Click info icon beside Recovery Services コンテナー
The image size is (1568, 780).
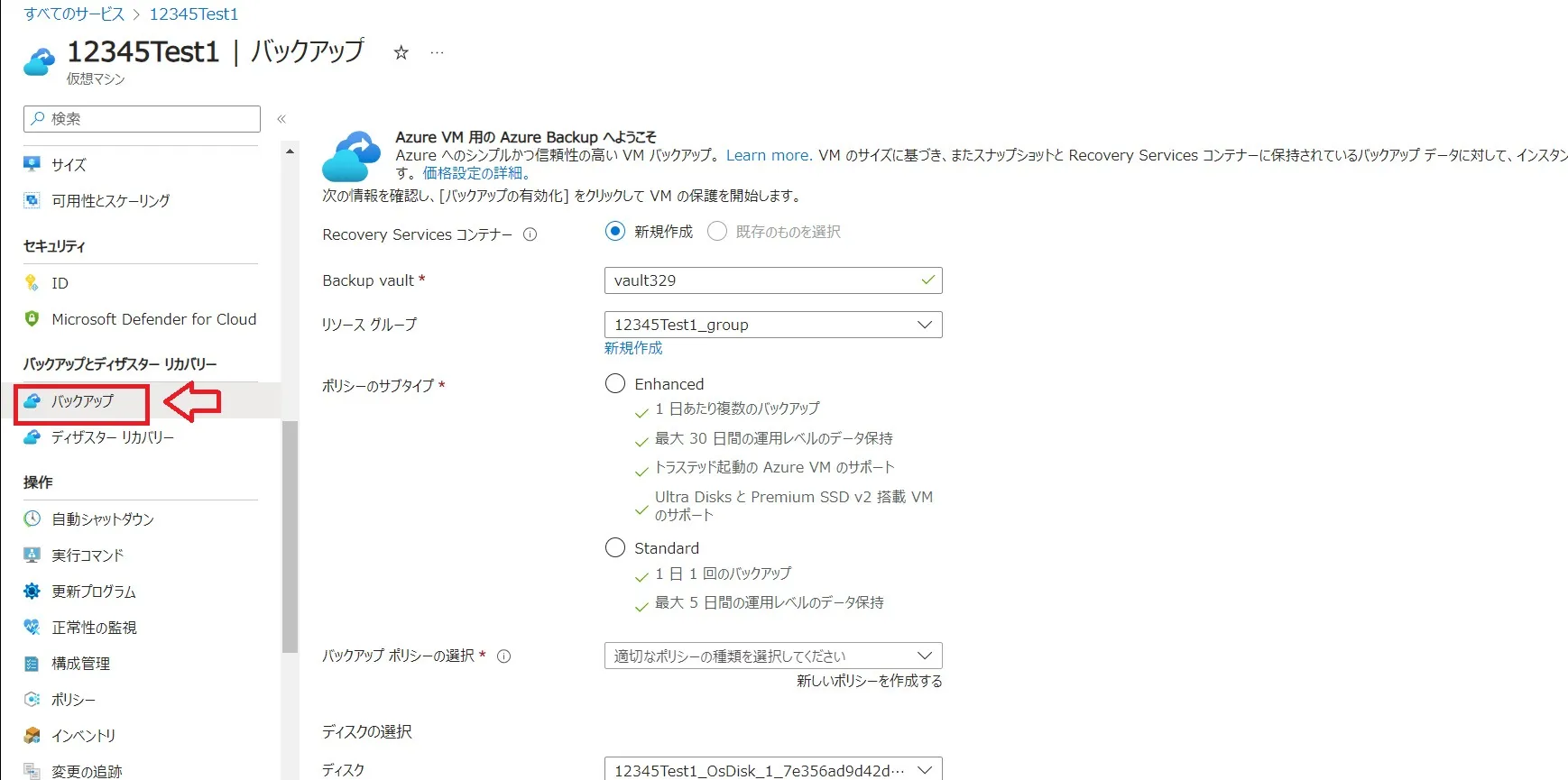530,234
